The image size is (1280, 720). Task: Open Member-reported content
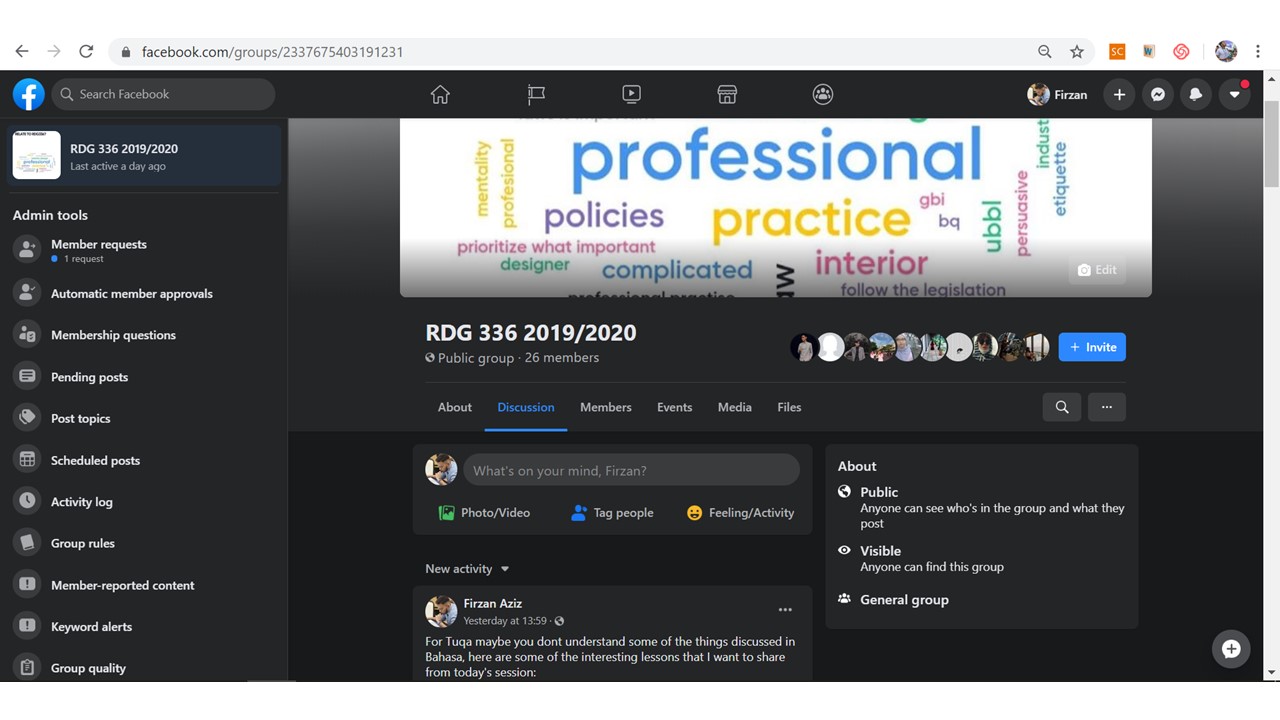click(144, 585)
